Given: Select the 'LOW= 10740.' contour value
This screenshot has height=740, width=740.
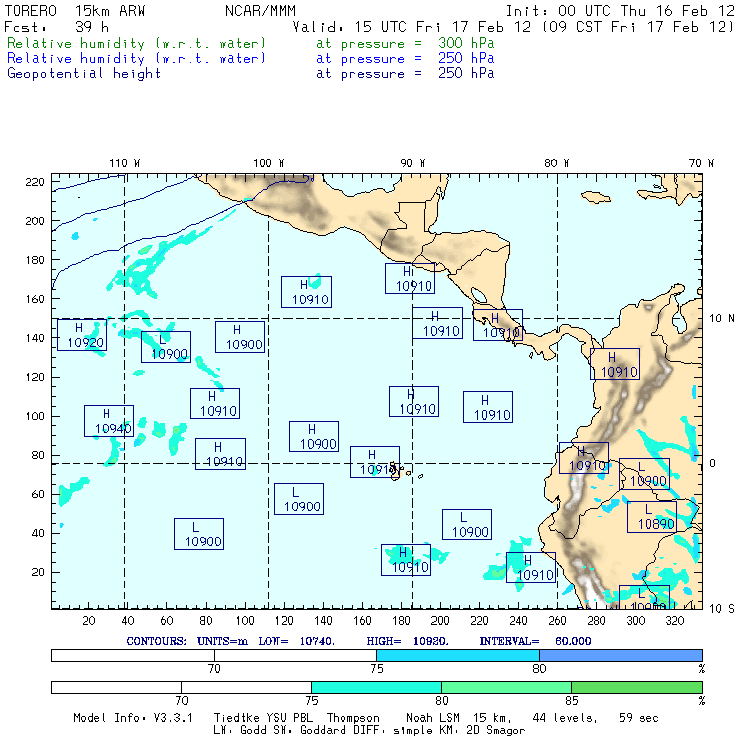Looking at the screenshot, I should pyautogui.click(x=296, y=641).
